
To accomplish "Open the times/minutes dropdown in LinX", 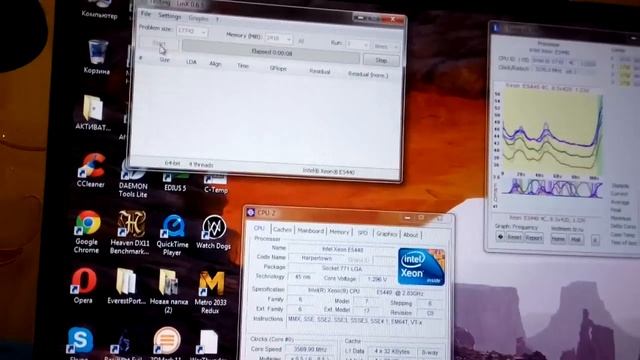I will click(x=386, y=47).
